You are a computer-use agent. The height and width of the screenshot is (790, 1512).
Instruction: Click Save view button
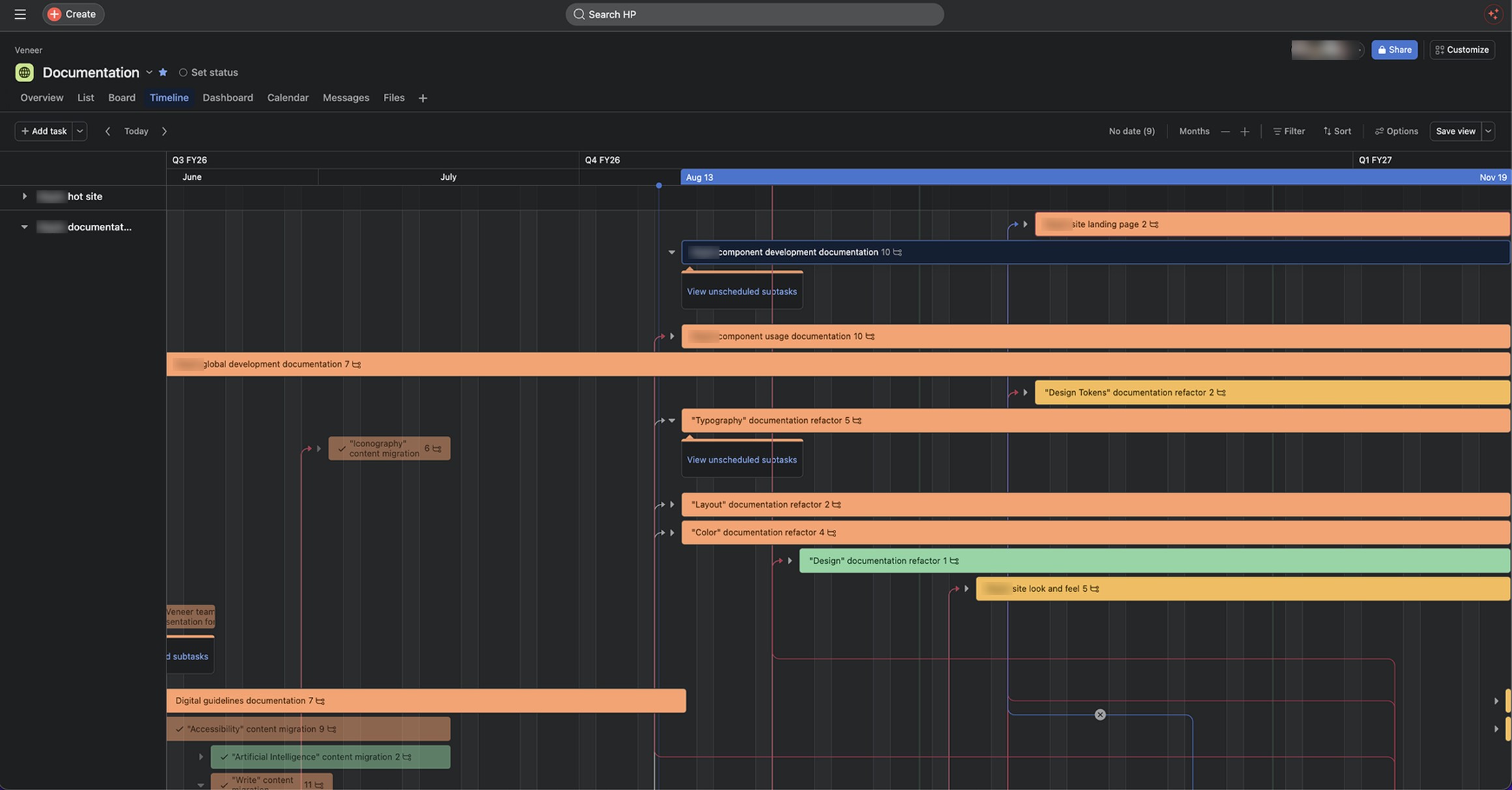click(x=1455, y=131)
